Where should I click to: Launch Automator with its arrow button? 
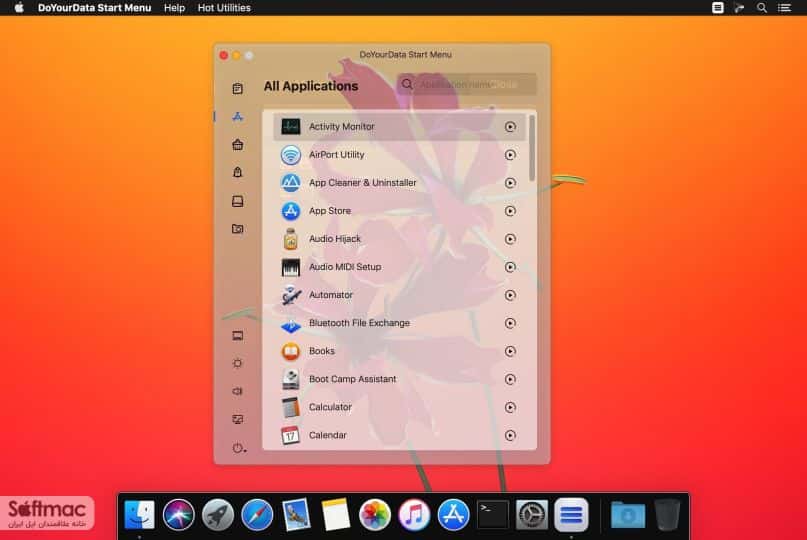click(x=510, y=295)
